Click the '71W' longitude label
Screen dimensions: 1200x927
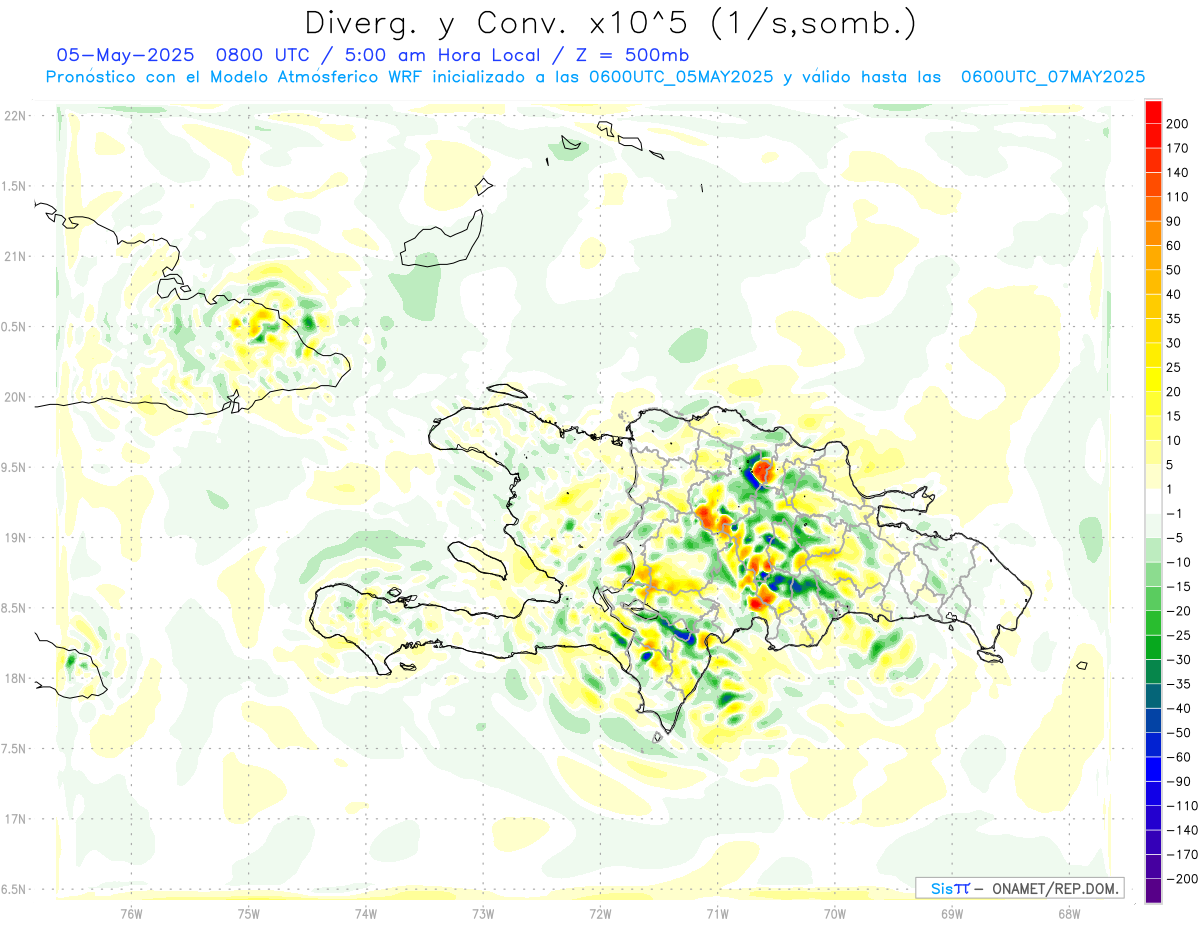pyautogui.click(x=717, y=913)
